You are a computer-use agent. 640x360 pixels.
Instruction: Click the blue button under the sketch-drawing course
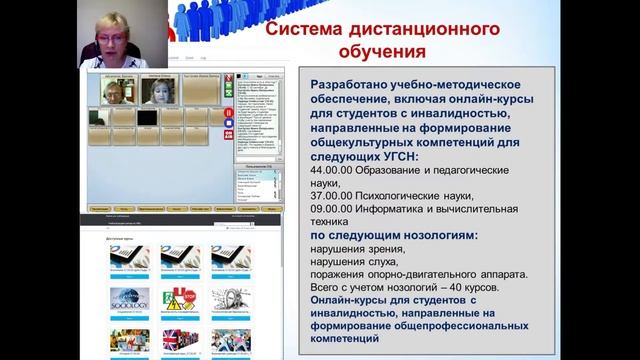[x=231, y=318]
